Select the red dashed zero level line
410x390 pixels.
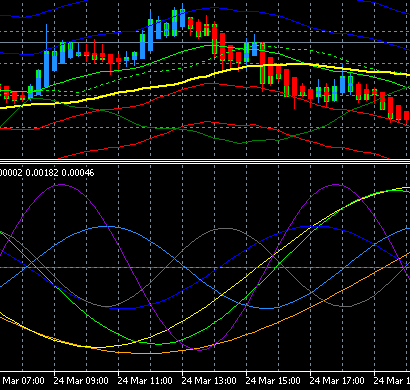point(205,267)
